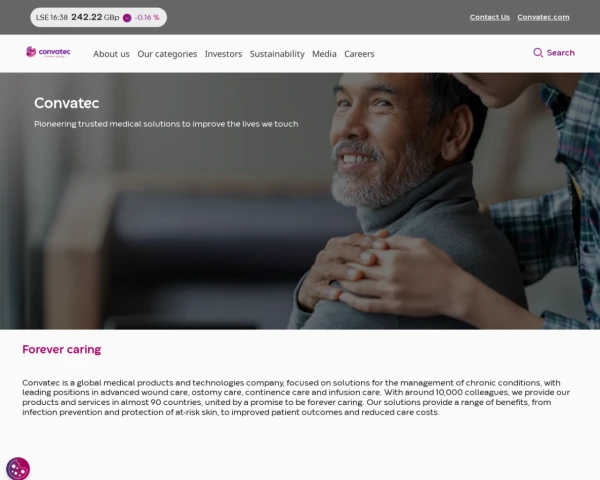This screenshot has height=480, width=600.
Task: Visit the Convatec.com link
Action: pyautogui.click(x=543, y=17)
